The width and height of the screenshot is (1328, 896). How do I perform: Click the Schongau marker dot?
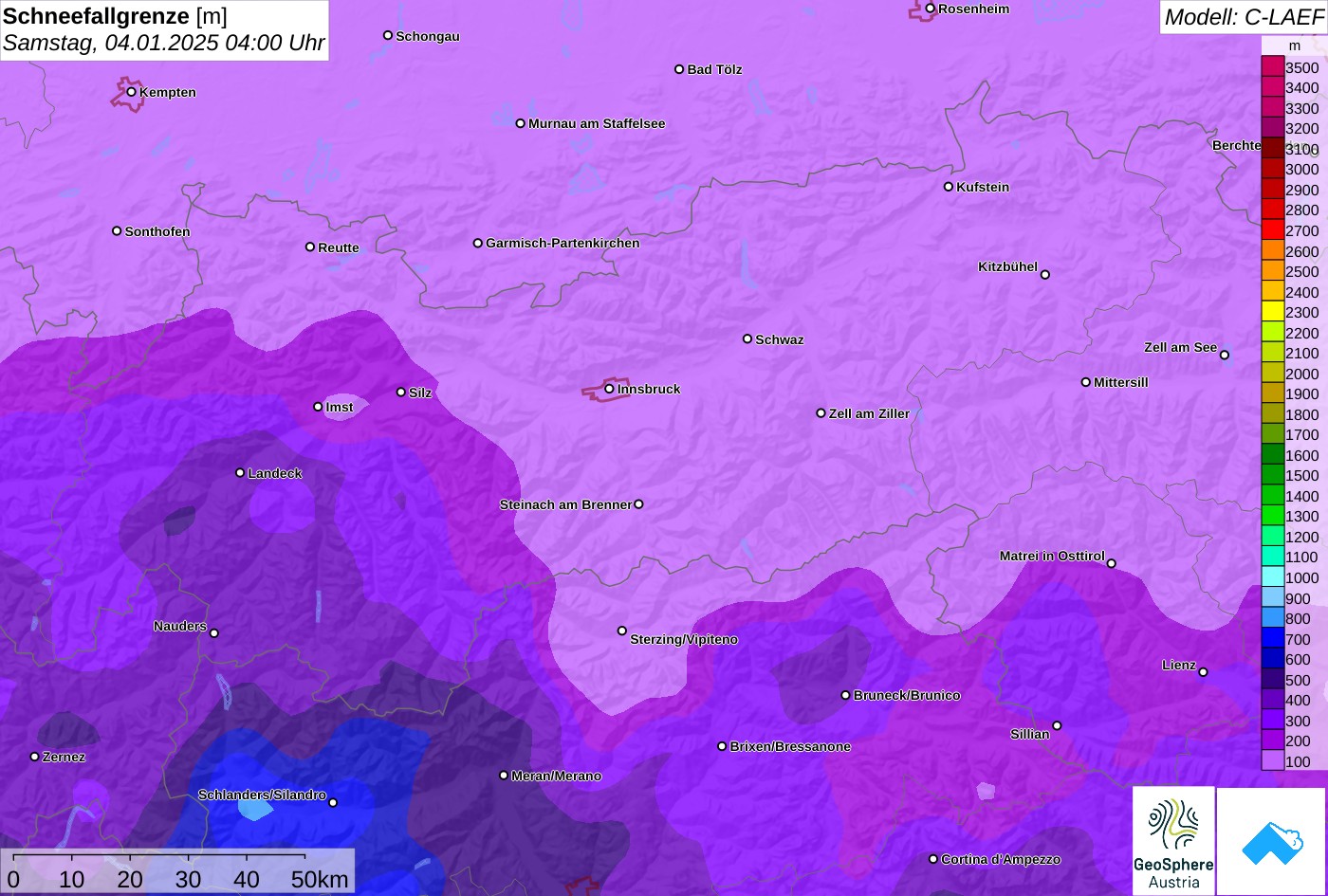pyautogui.click(x=388, y=35)
